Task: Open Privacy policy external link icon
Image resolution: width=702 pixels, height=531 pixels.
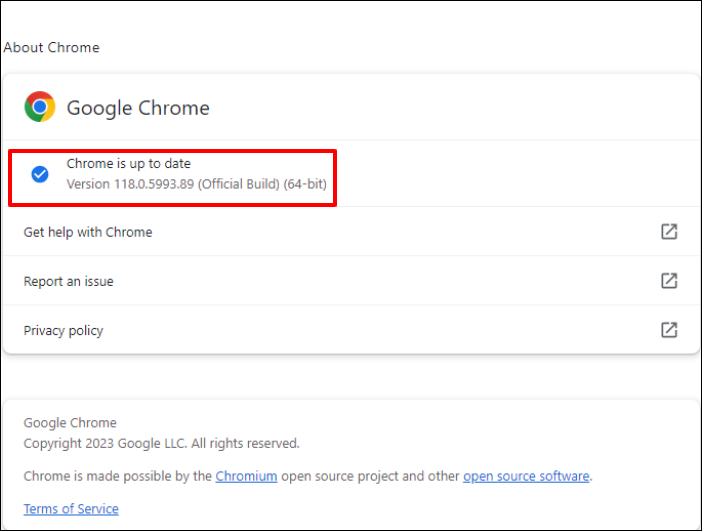Action: (x=669, y=330)
